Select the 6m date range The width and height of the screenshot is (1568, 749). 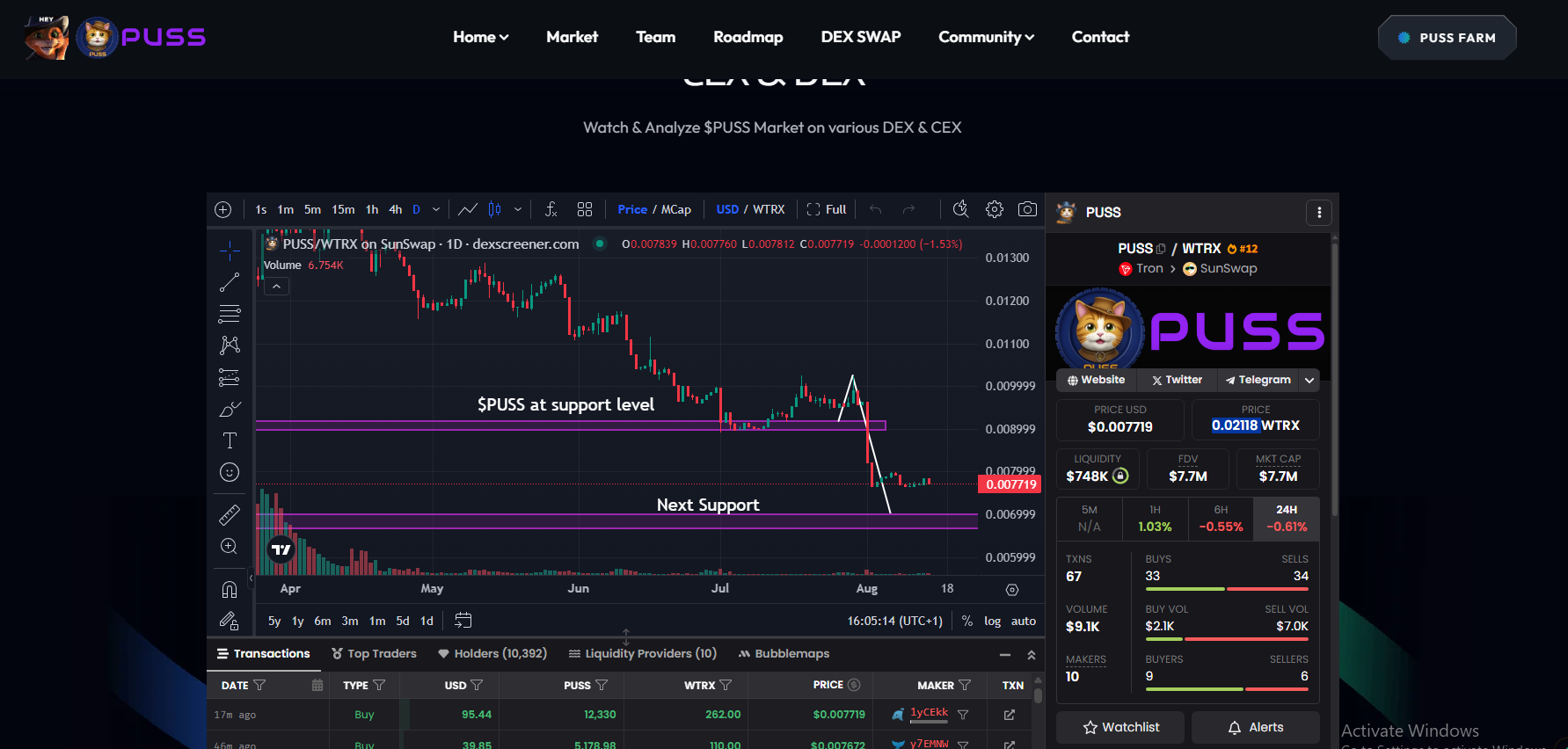coord(323,621)
